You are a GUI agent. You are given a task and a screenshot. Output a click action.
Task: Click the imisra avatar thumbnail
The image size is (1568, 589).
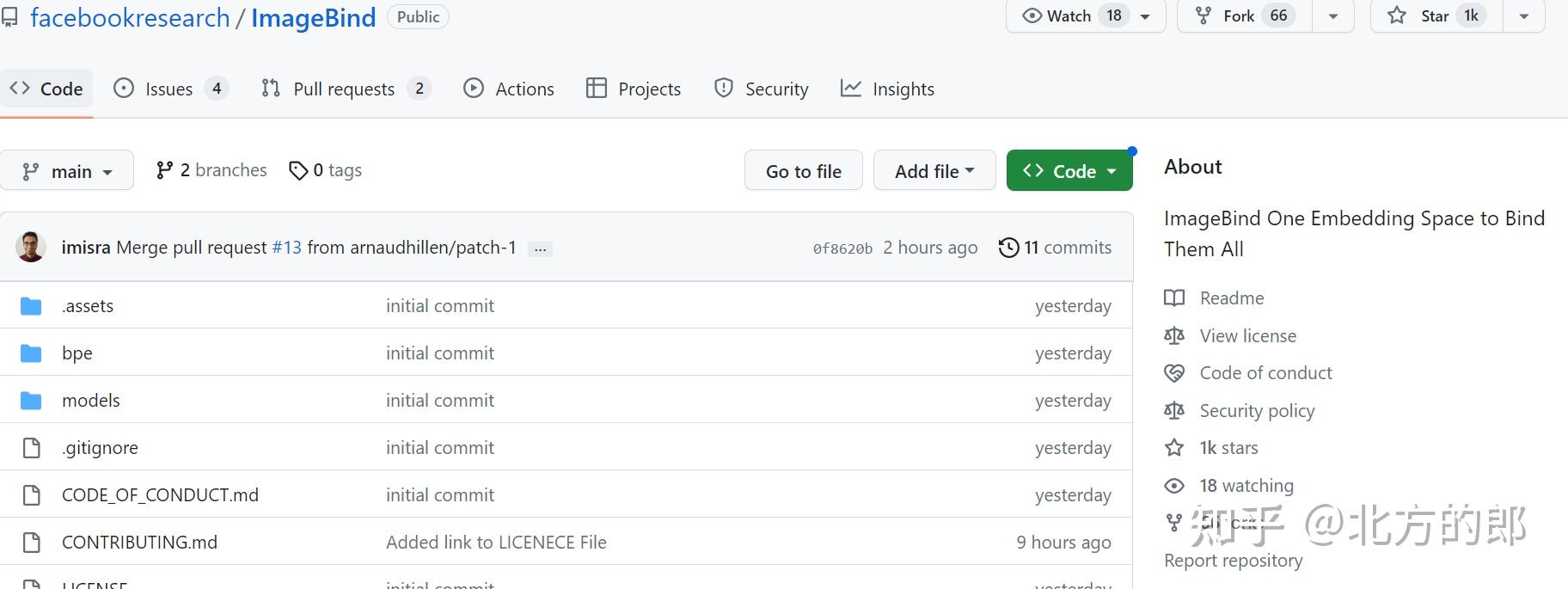pyautogui.click(x=31, y=248)
